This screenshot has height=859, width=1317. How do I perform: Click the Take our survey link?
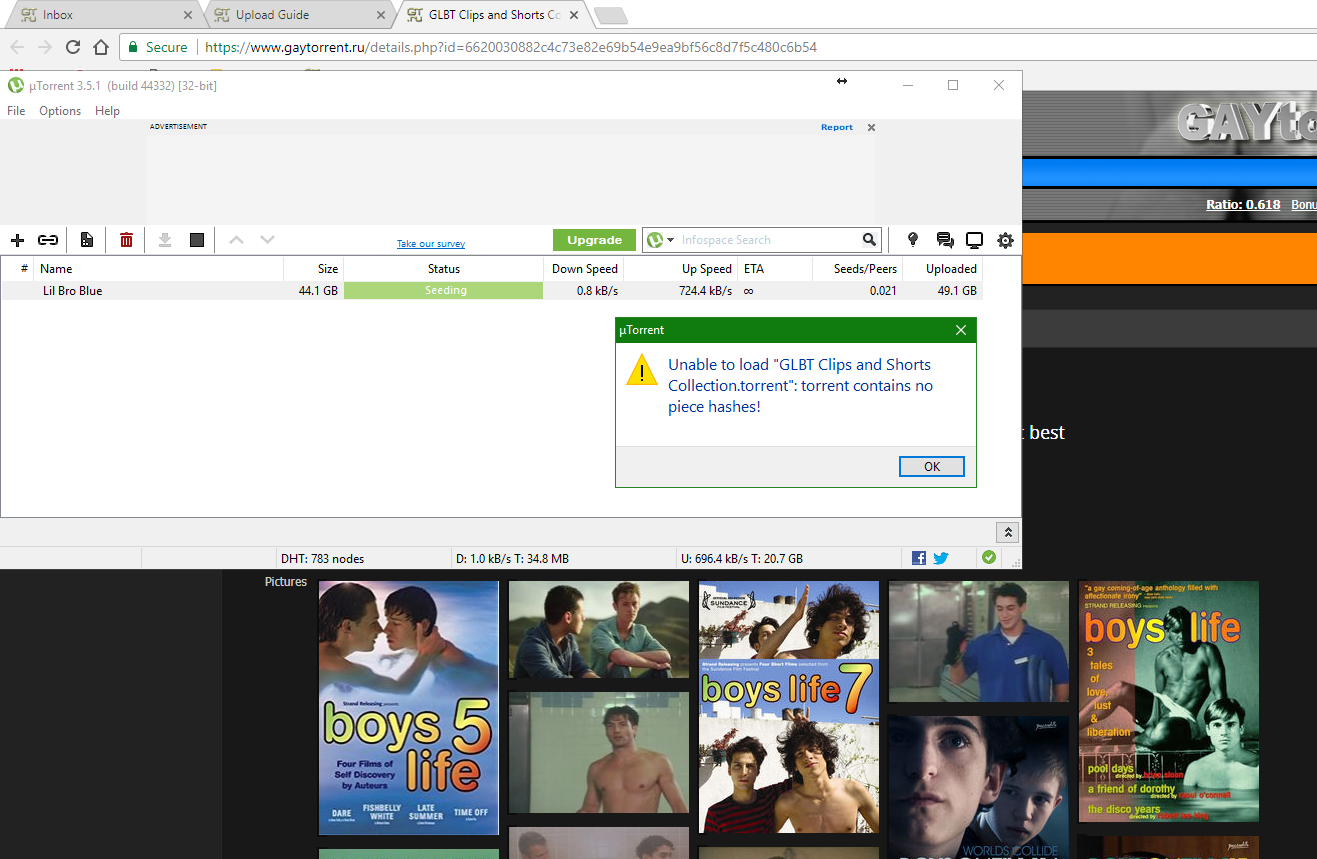click(430, 243)
